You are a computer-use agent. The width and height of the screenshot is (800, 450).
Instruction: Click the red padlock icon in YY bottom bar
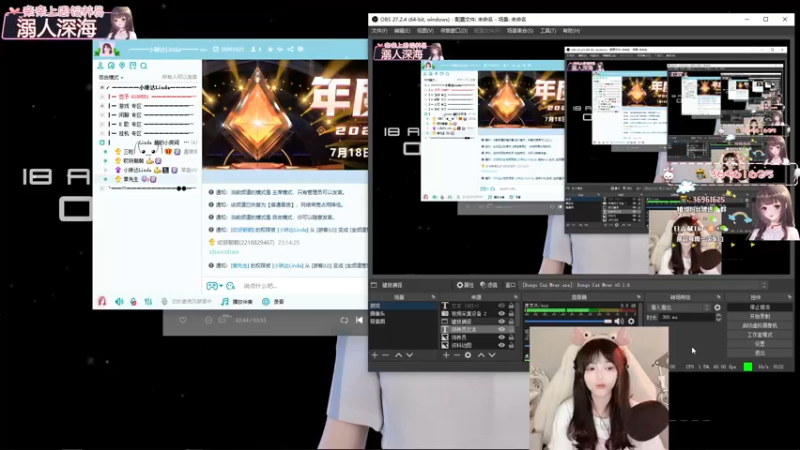point(133,302)
